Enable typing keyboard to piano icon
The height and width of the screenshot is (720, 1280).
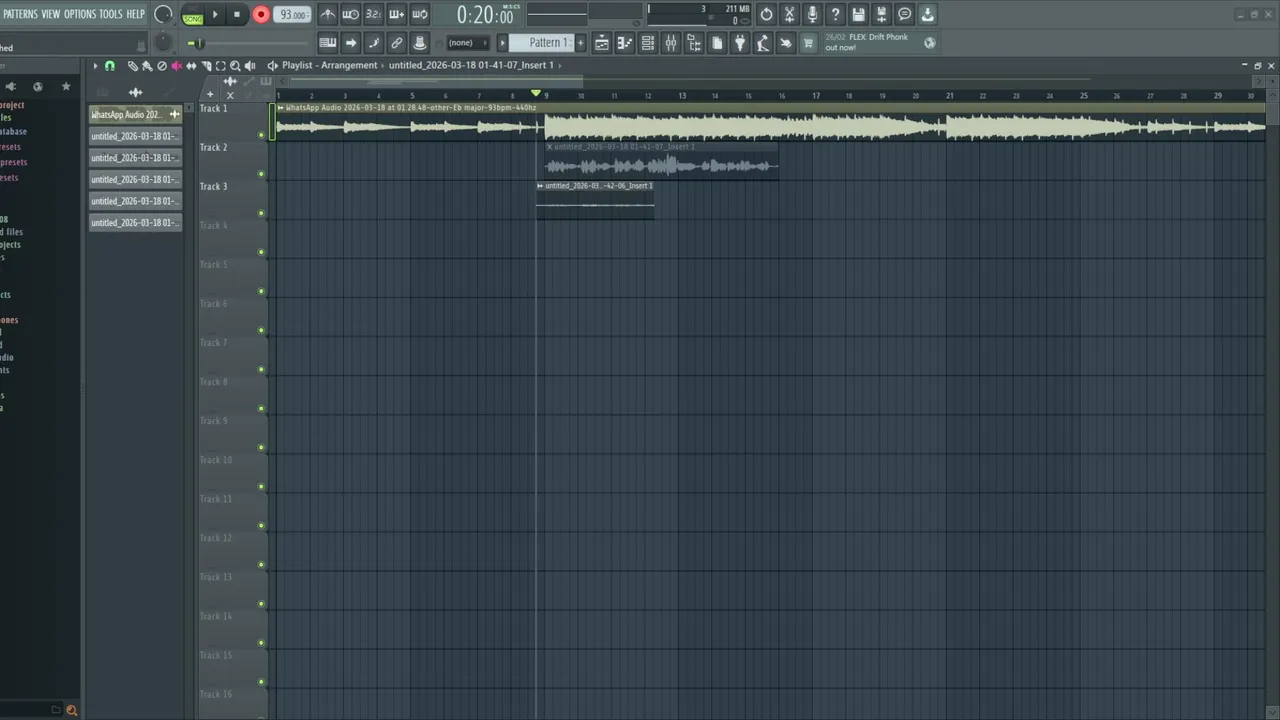328,43
